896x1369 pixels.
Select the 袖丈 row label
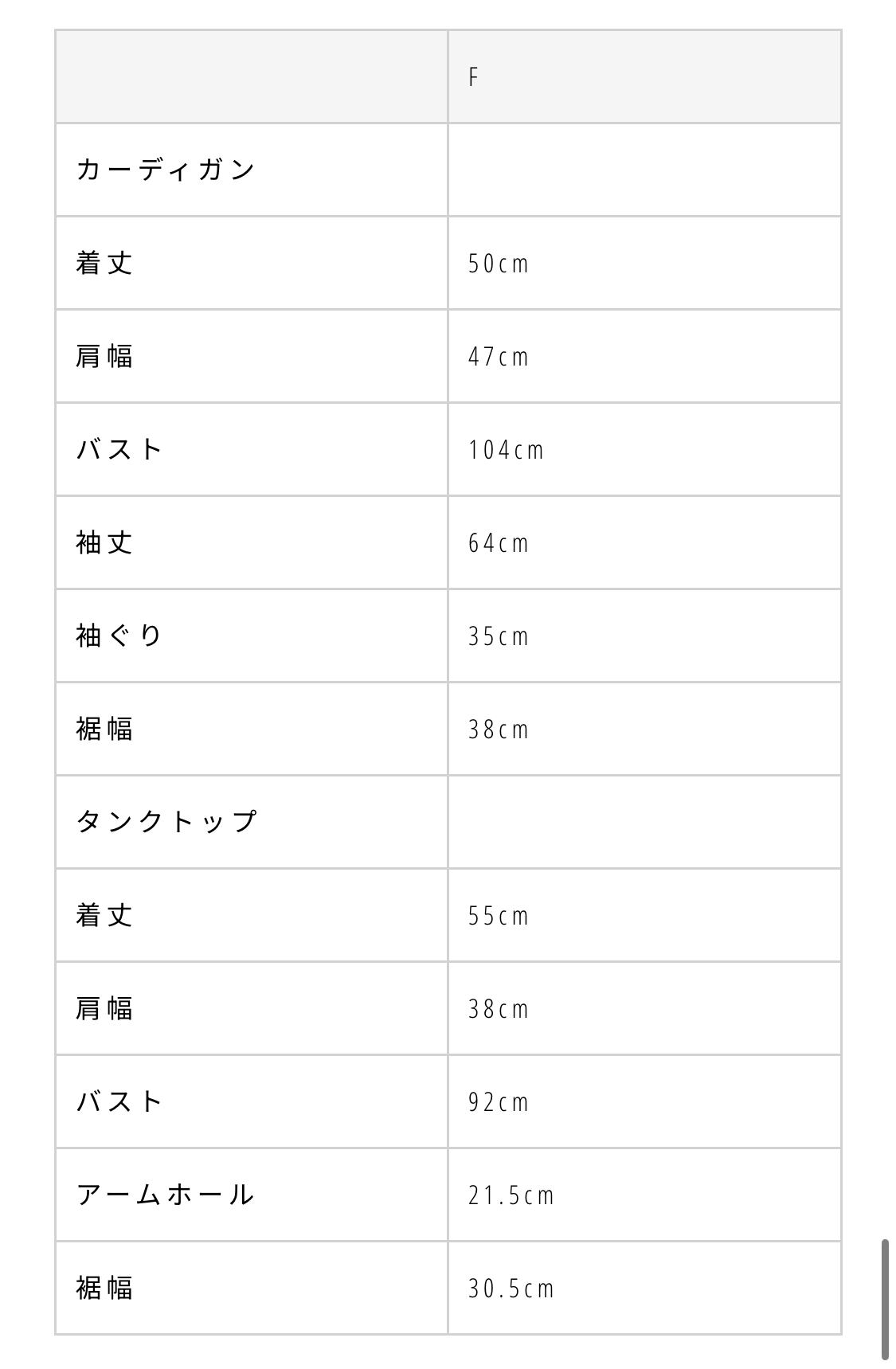tap(104, 543)
